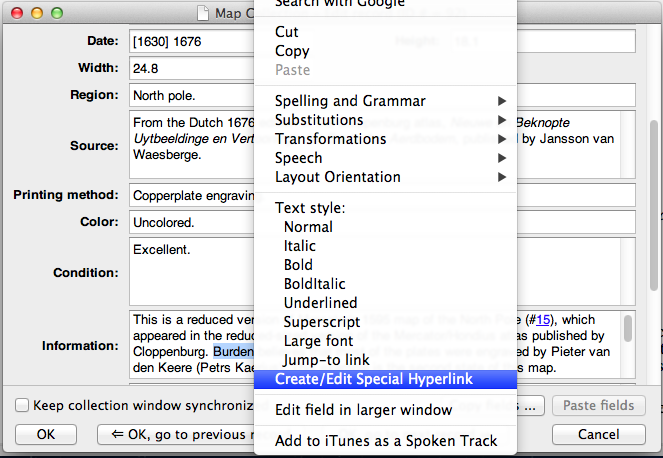Image resolution: width=663 pixels, height=458 pixels.
Task: Click the dialog's main vertical scrollbar
Action: (654, 205)
